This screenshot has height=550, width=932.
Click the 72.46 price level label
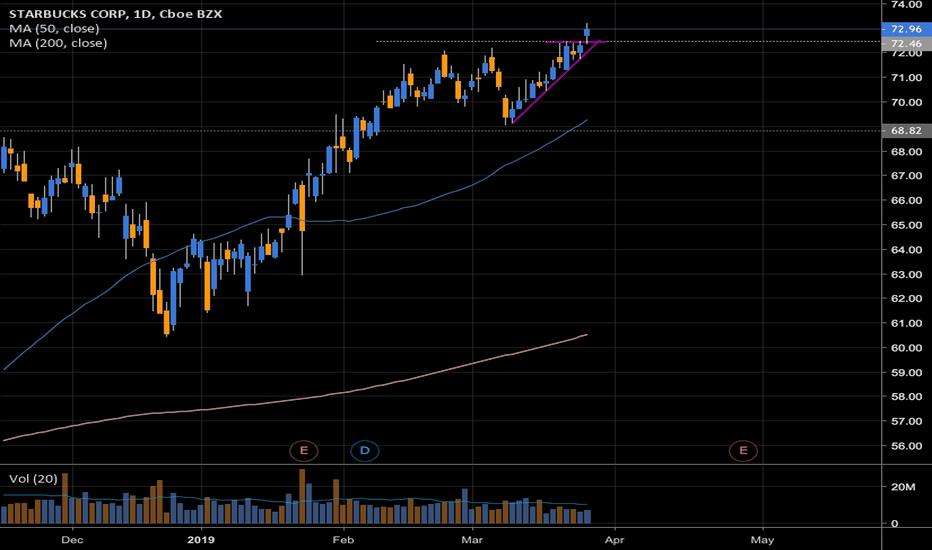(x=906, y=43)
